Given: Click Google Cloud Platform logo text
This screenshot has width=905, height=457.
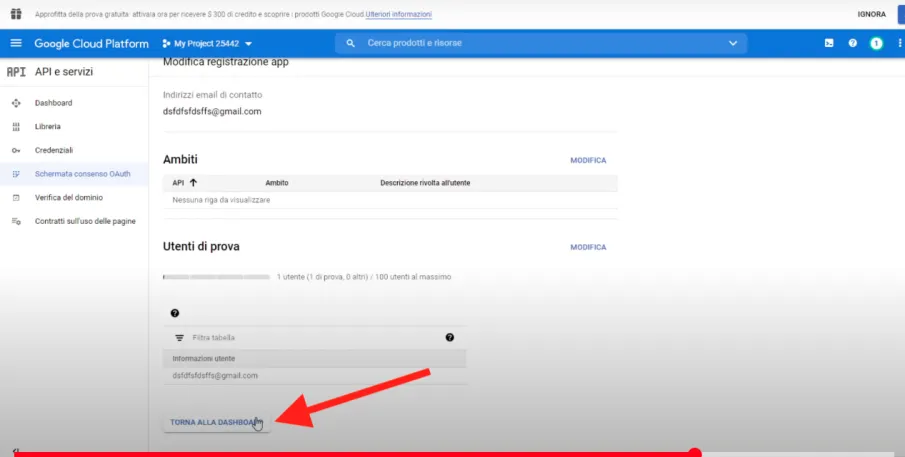Looking at the screenshot, I should 91,43.
